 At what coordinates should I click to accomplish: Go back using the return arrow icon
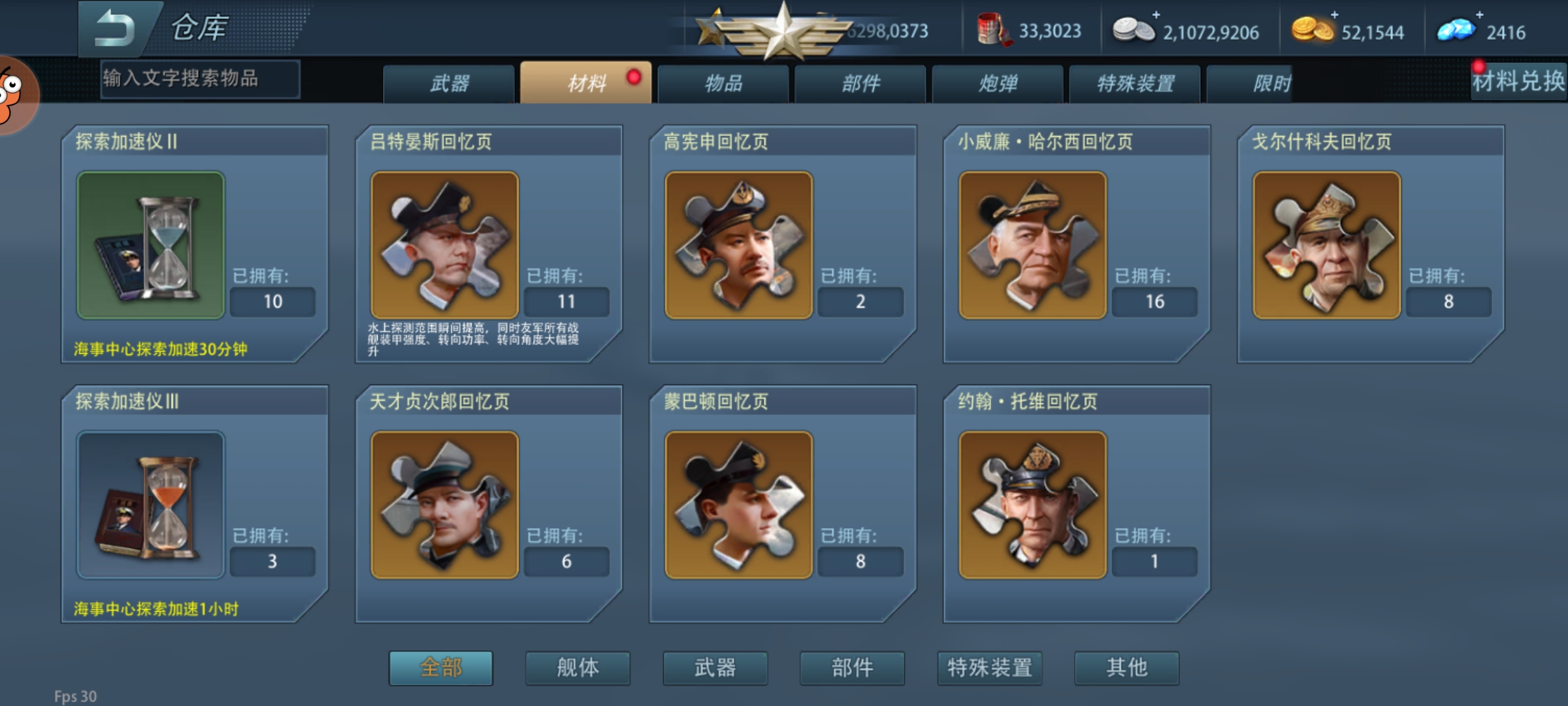click(114, 29)
